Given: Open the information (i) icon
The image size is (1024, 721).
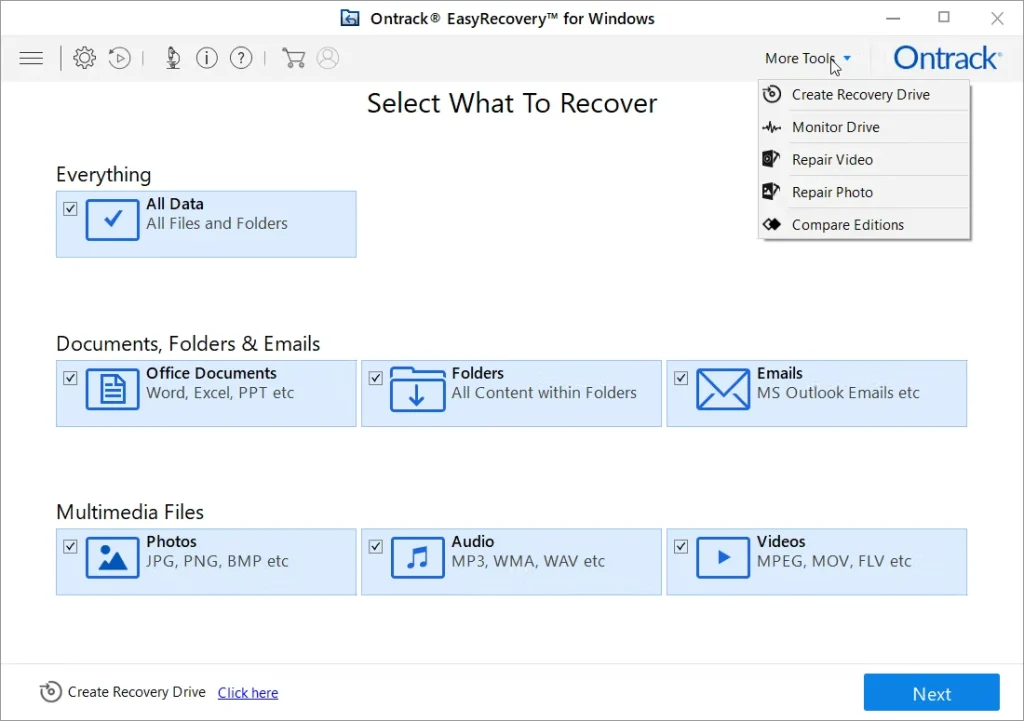Looking at the screenshot, I should (207, 58).
